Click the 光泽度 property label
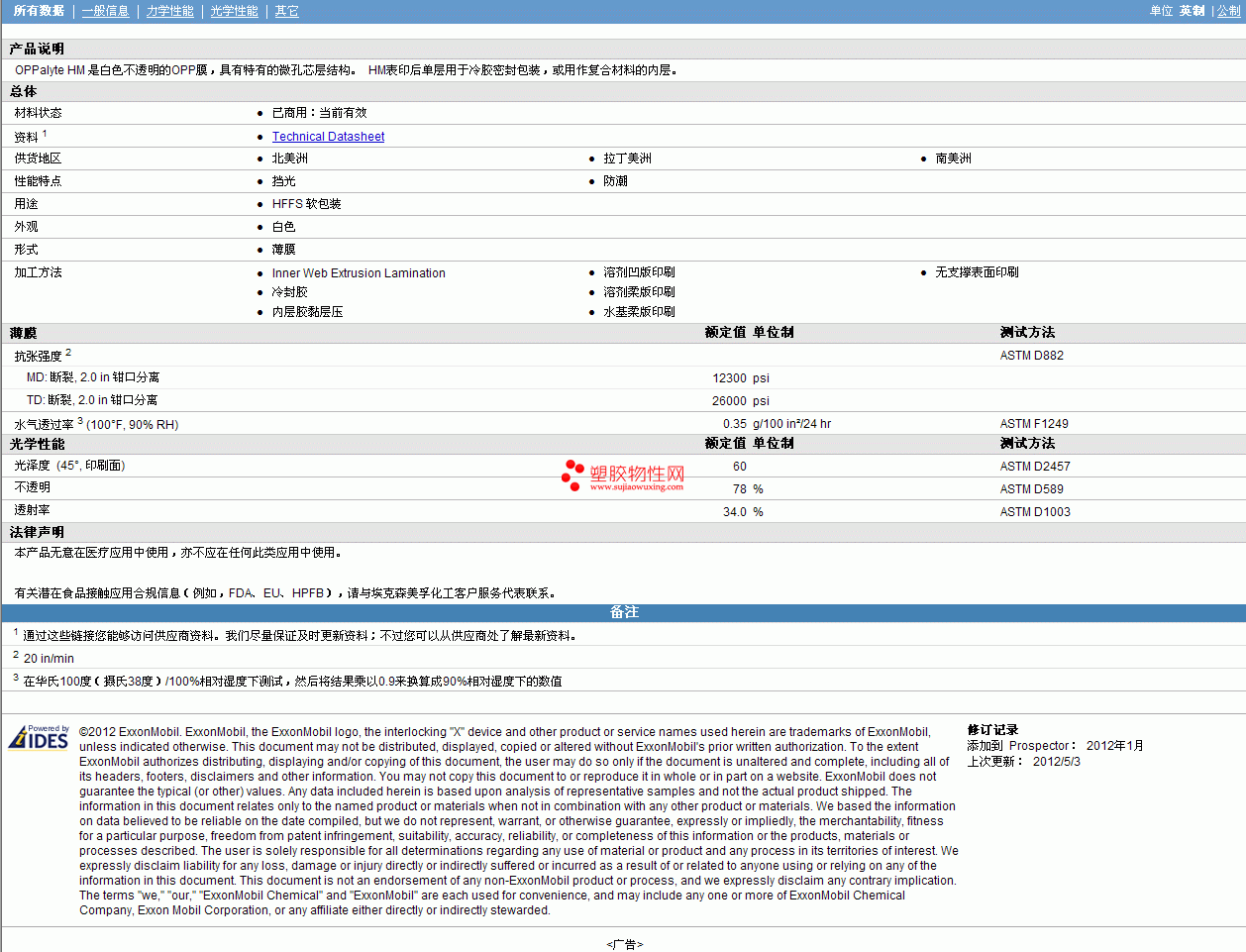 33,466
